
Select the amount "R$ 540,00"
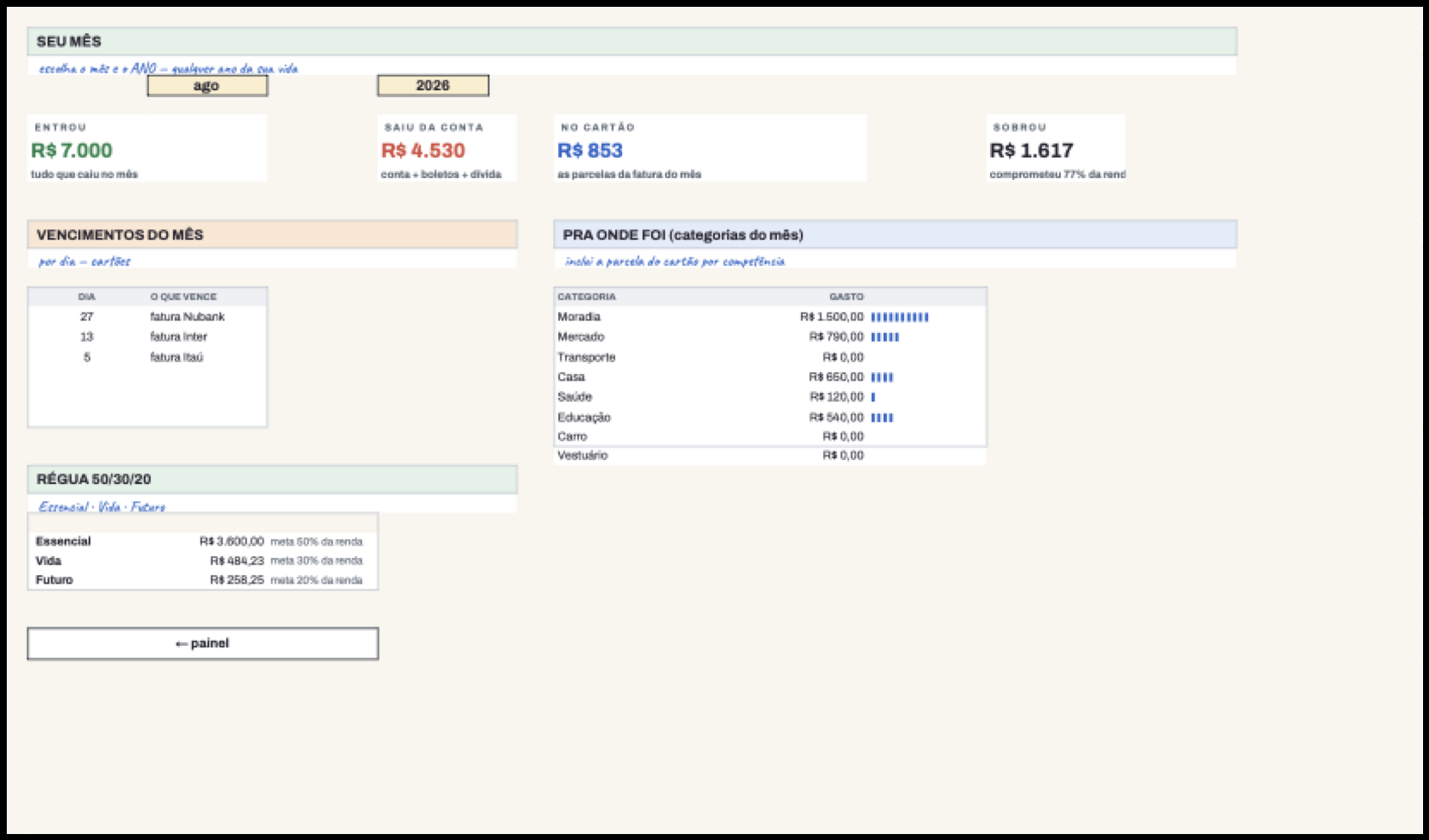coord(837,417)
